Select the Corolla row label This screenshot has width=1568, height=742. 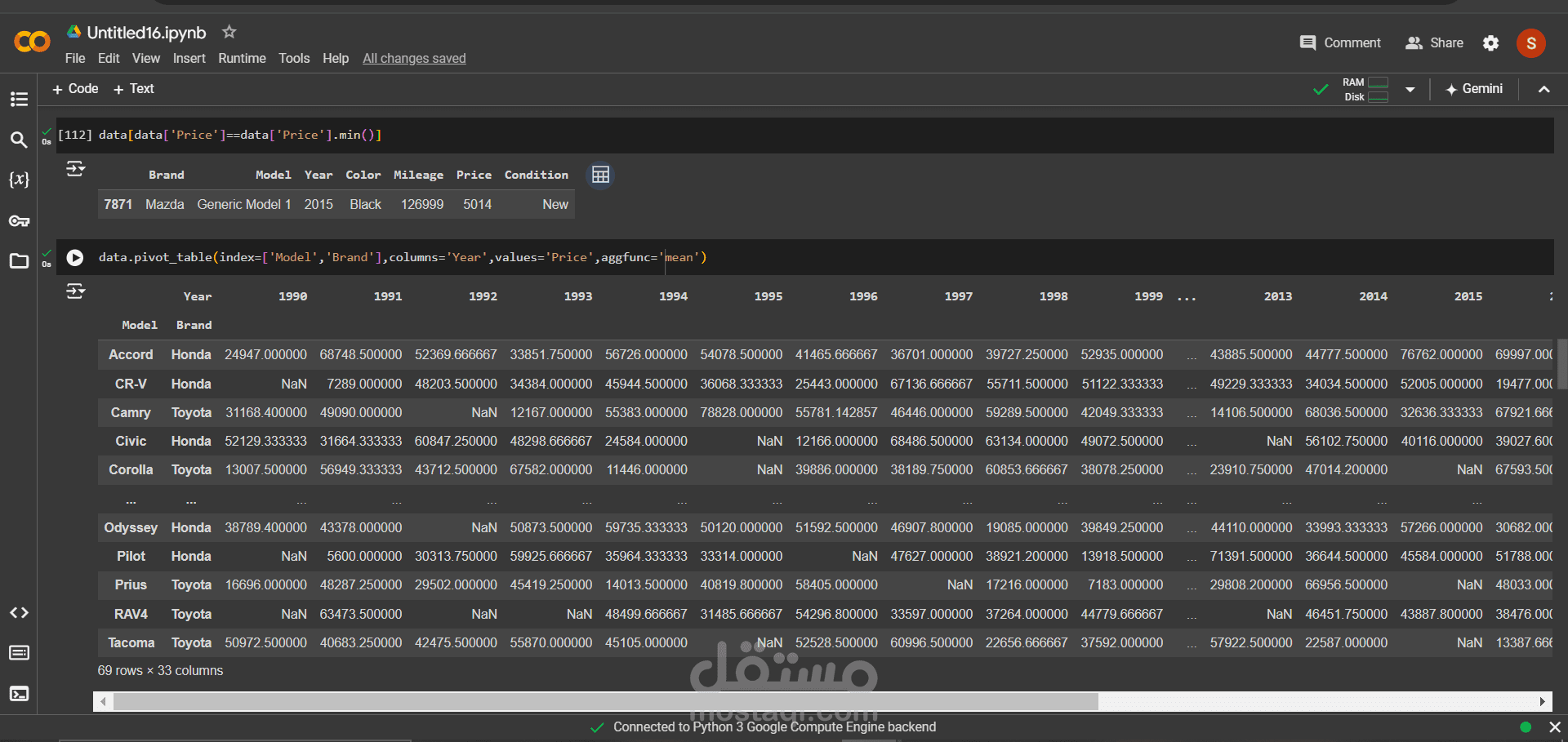[x=131, y=470]
